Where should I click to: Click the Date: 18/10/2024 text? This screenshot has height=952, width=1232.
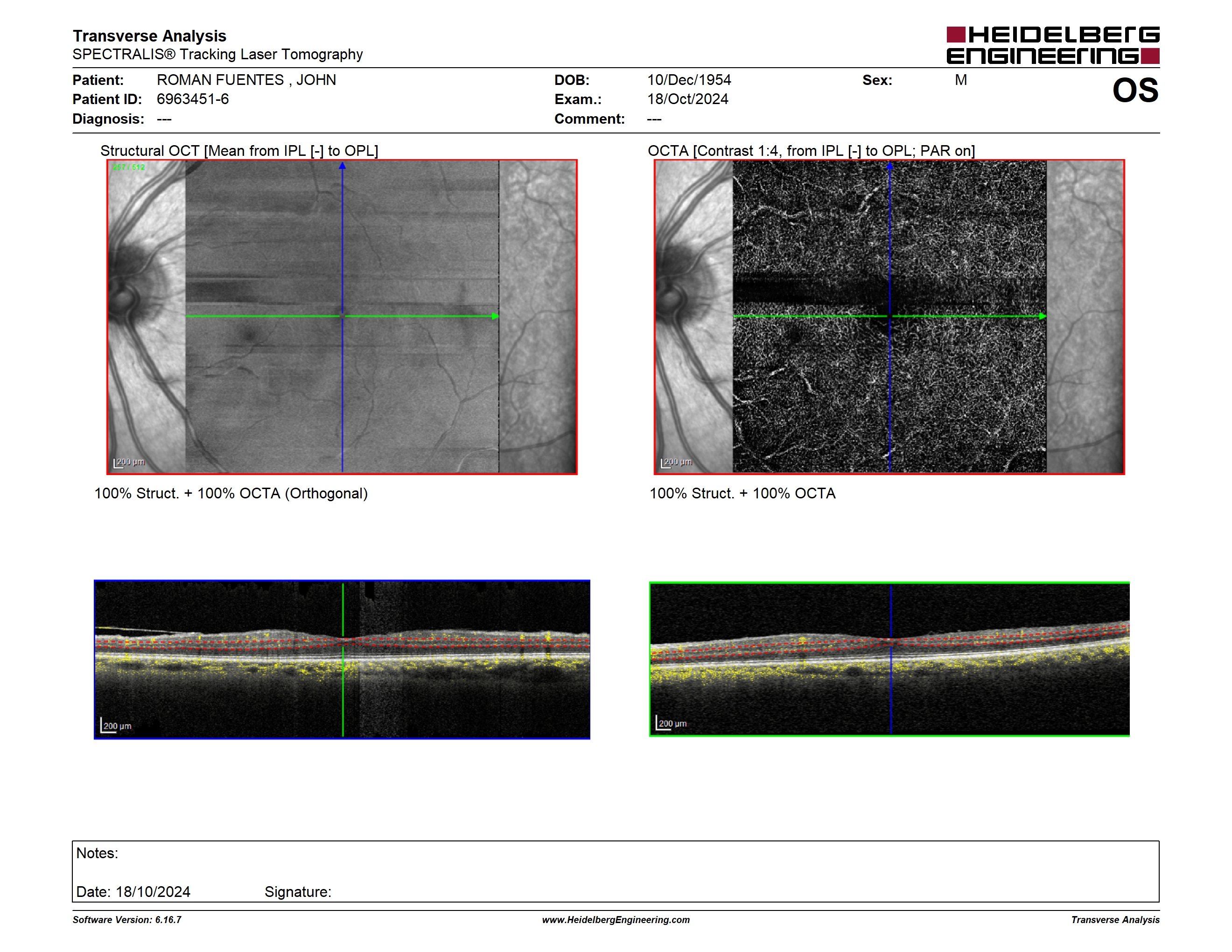(133, 892)
